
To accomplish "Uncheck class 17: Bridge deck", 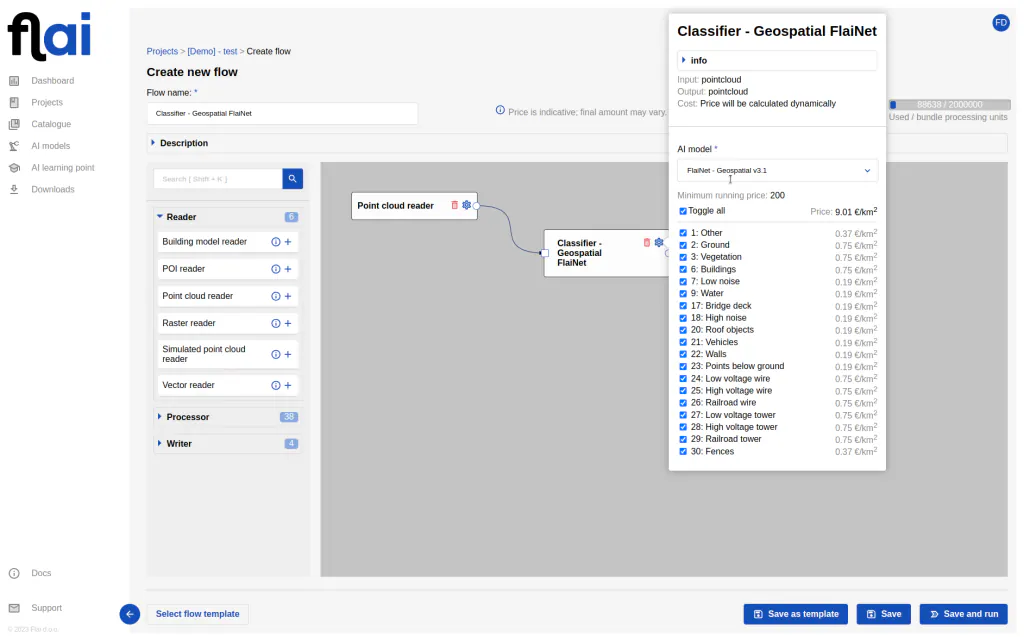I will (x=682, y=306).
